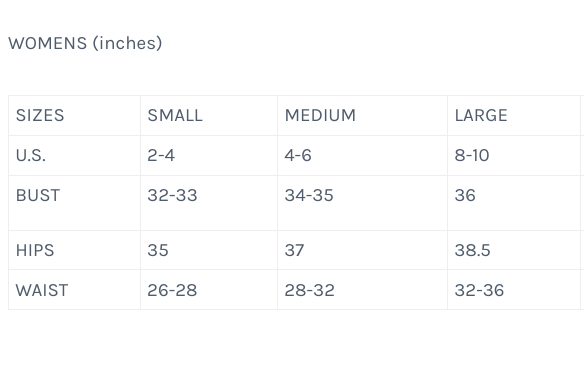Image resolution: width=584 pixels, height=376 pixels.
Task: Select the SIZES header cell
Action: point(74,115)
